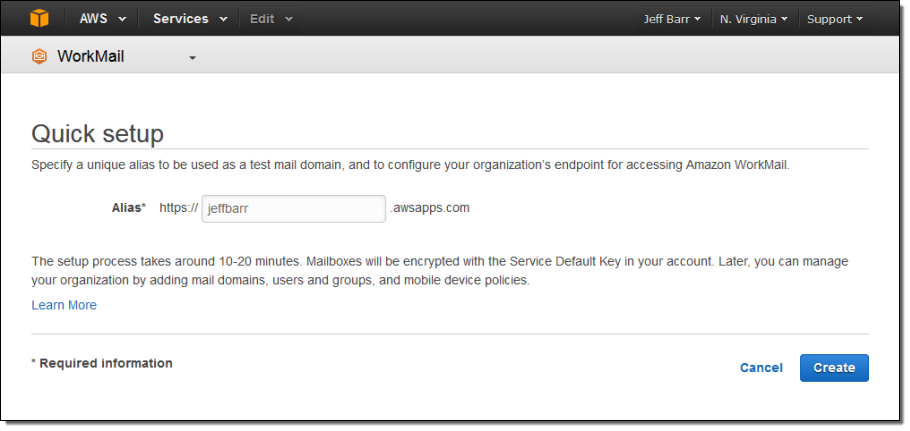
Task: Click the .awsapps.com domain suffix text
Action: click(429, 208)
